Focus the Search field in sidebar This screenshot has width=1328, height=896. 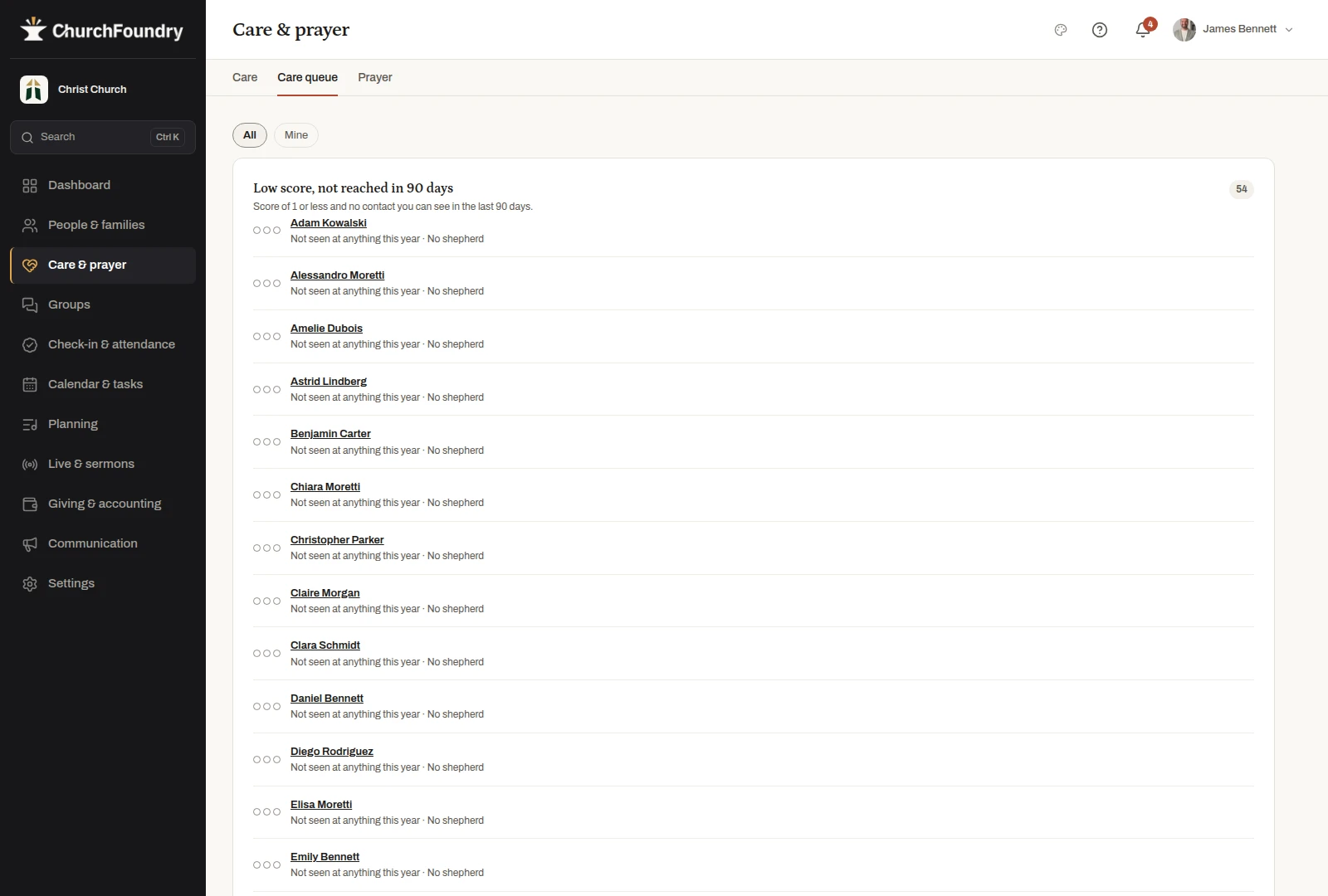click(x=103, y=137)
